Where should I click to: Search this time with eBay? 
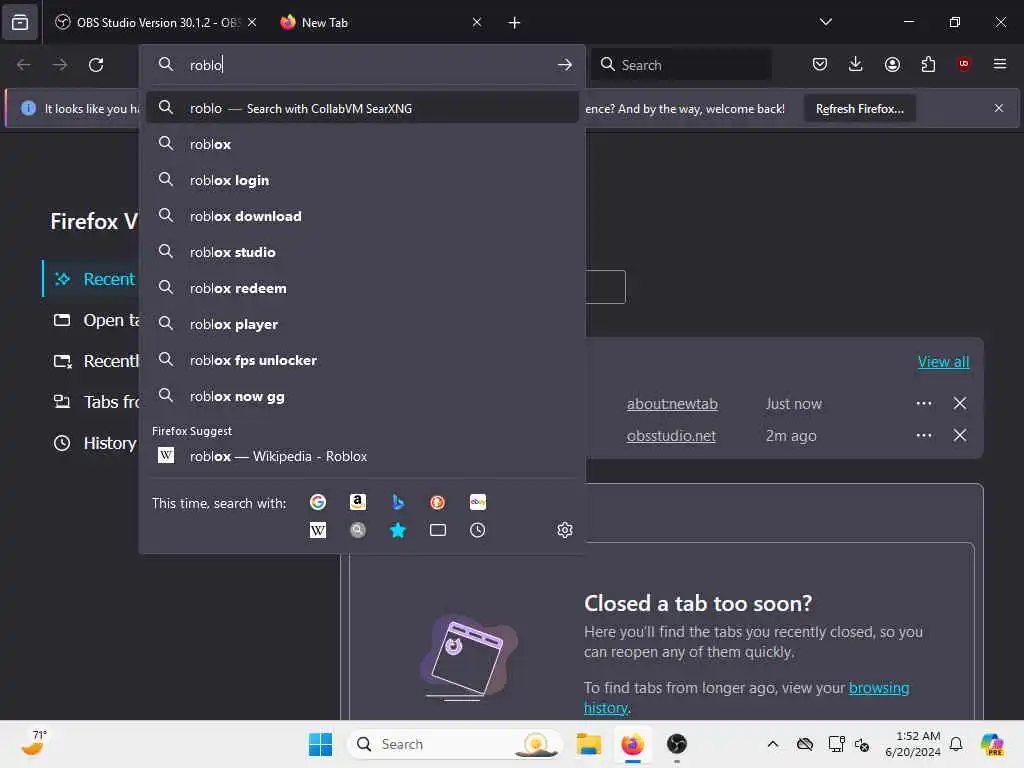[x=477, y=502]
